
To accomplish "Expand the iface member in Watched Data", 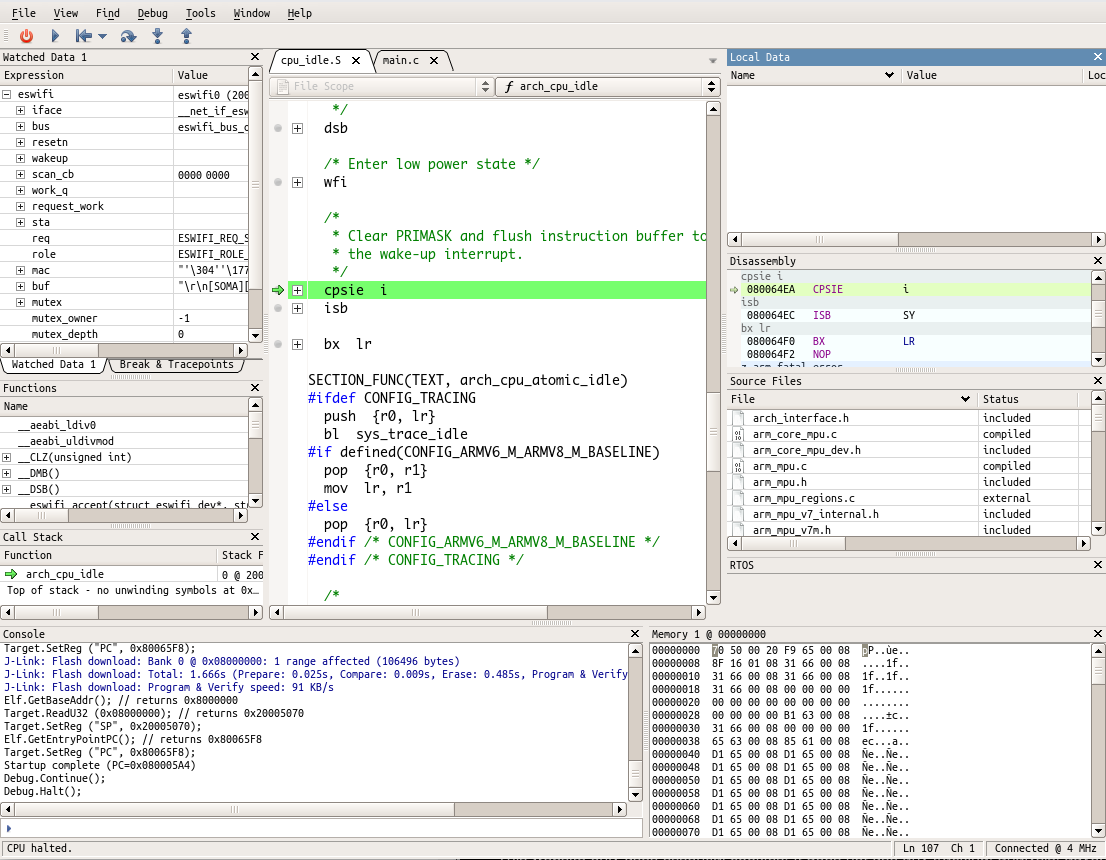I will coord(20,110).
